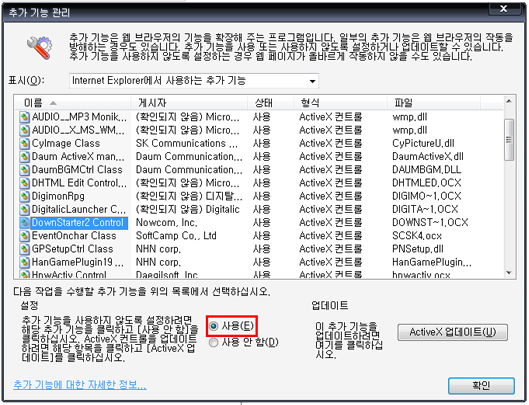Screen dimensions: 529x405
Task: Click the icon beside EventOnchar Class
Action: tap(24, 236)
